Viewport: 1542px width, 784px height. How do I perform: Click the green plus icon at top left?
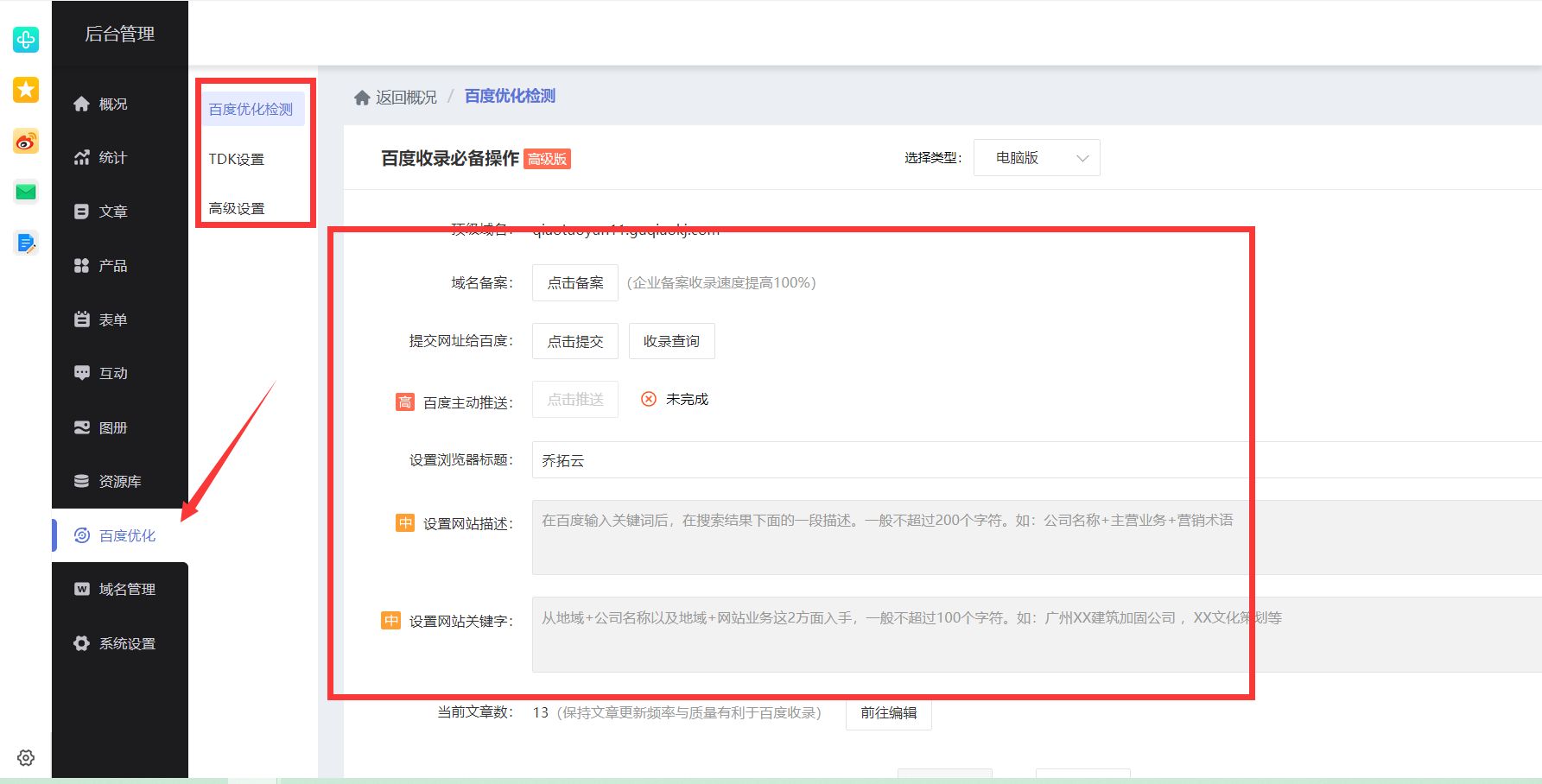[x=25, y=40]
